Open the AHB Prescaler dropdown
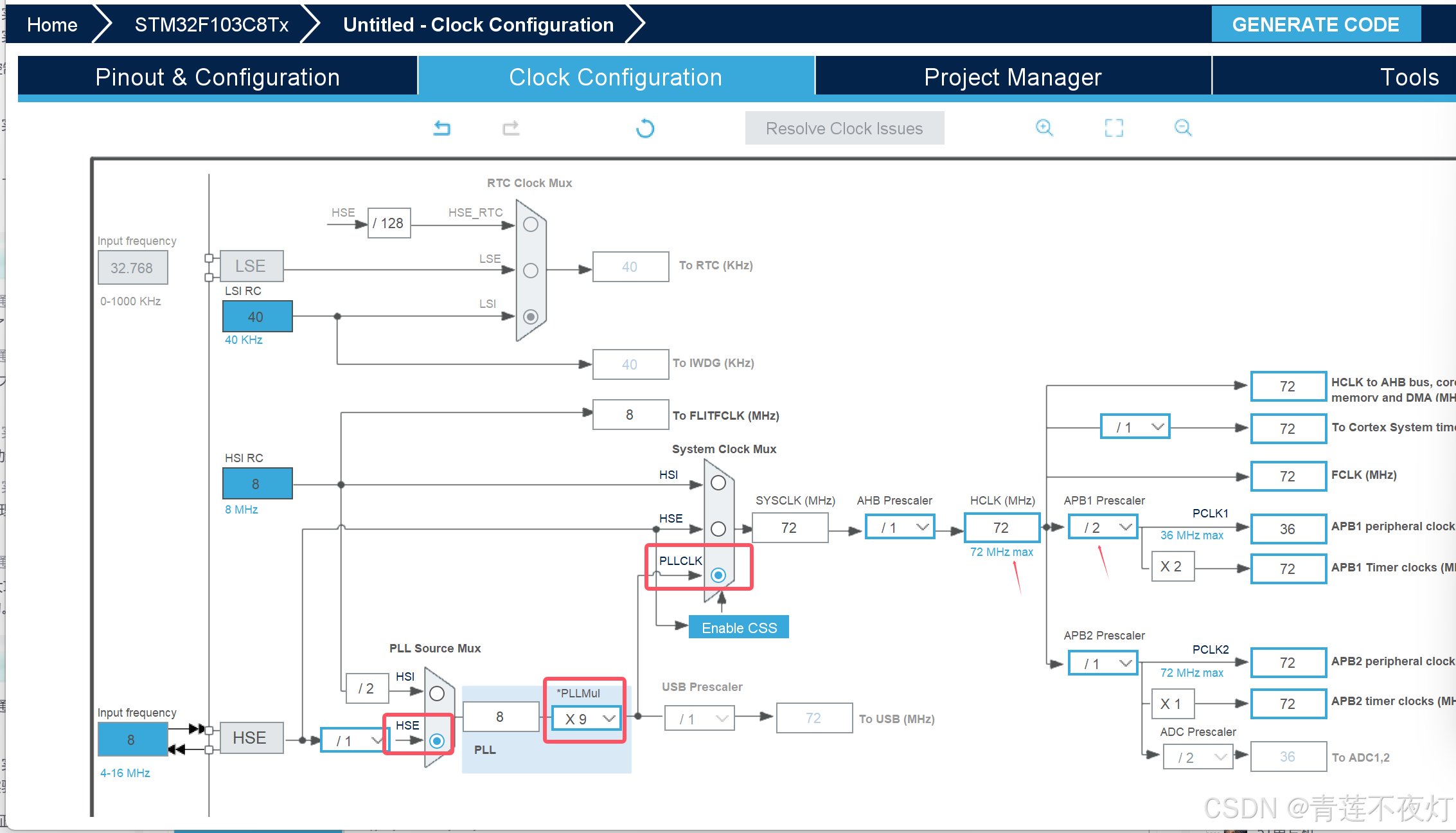 click(x=900, y=528)
